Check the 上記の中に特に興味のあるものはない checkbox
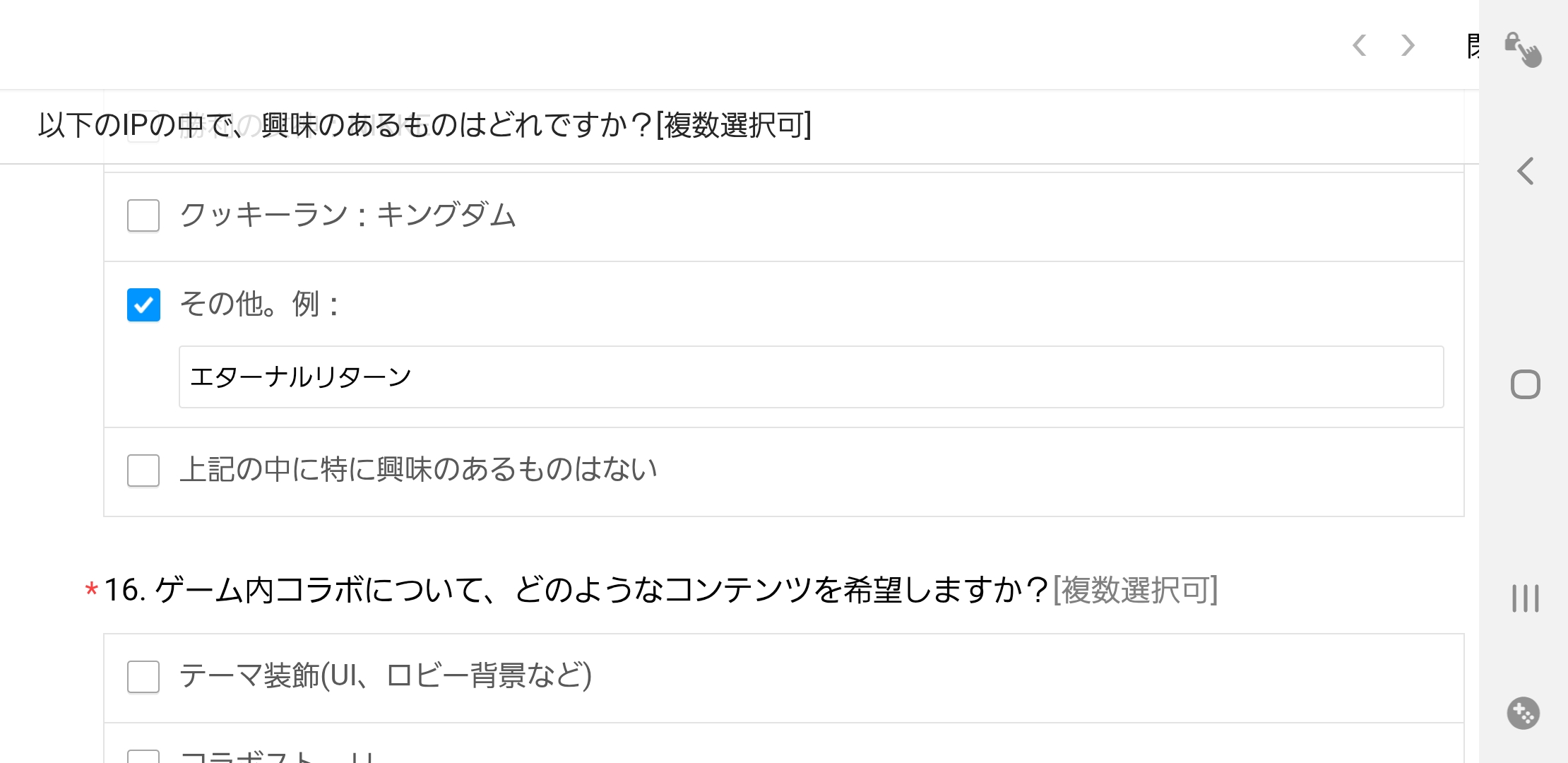The image size is (1568, 763). (143, 471)
